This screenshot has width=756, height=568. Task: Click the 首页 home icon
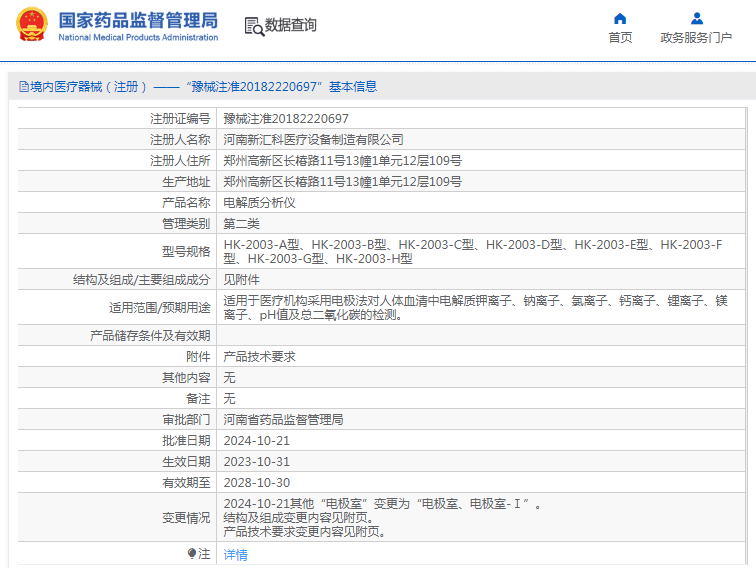click(x=620, y=19)
